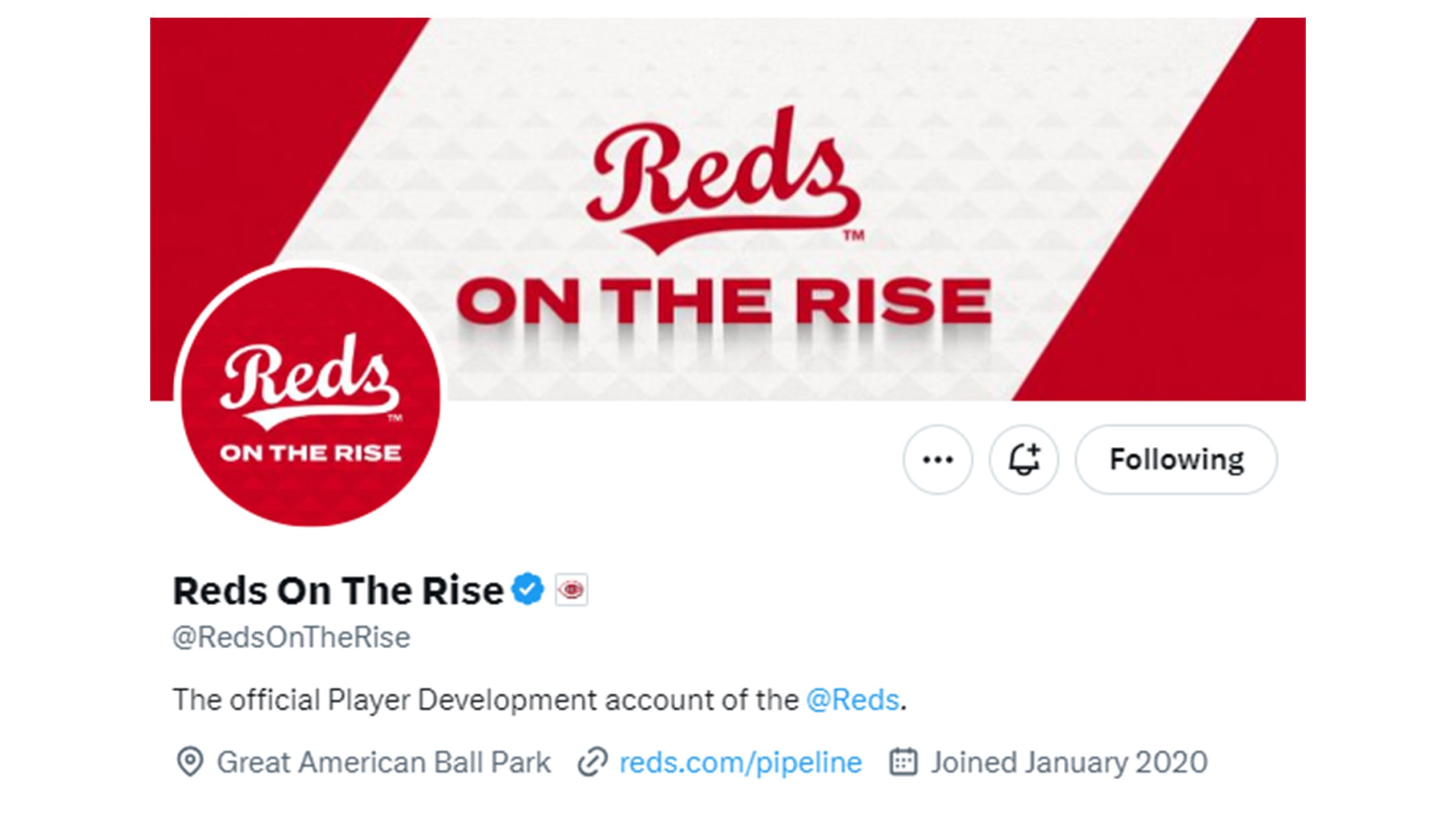1456x819 pixels.
Task: Click the location pin icon
Action: pos(190,762)
